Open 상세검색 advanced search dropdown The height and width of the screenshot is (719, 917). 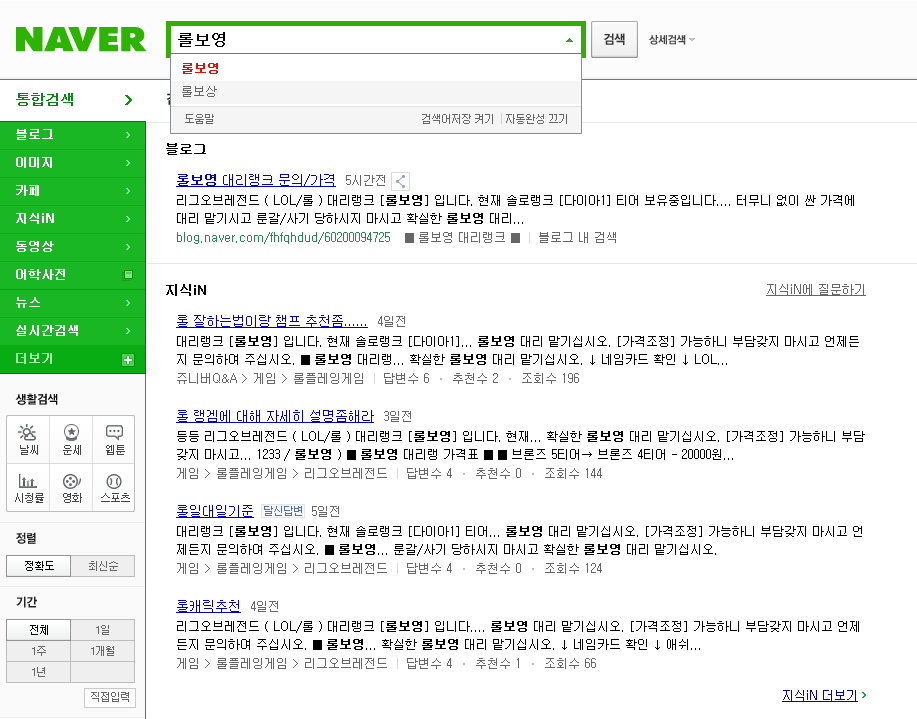(671, 40)
